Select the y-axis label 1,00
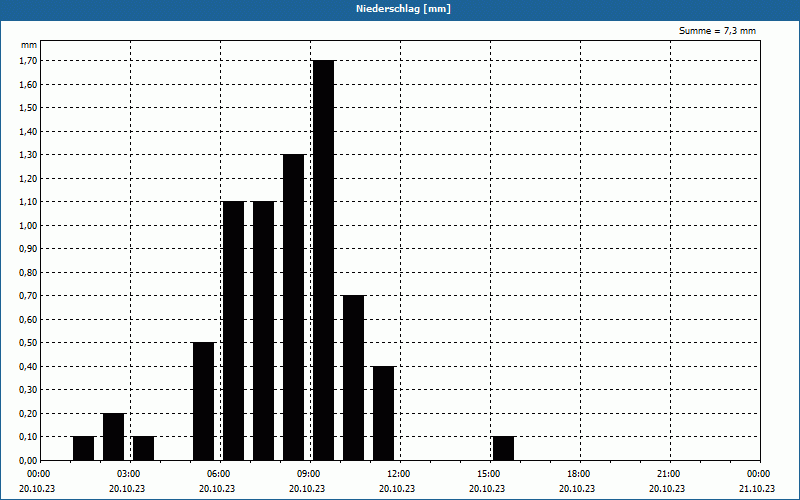800x500 pixels. click(28, 225)
